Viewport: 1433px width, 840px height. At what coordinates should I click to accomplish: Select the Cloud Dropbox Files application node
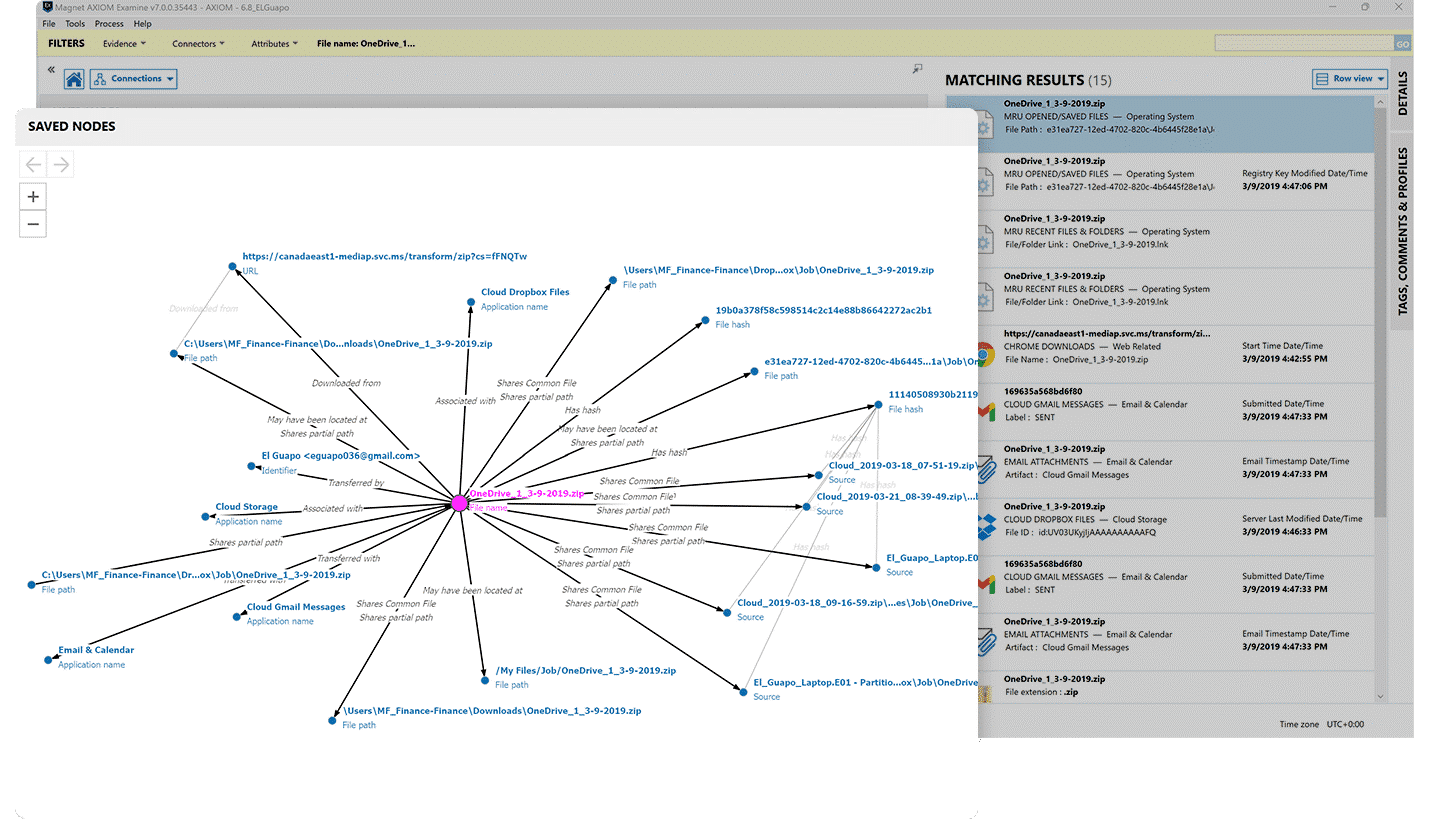pyautogui.click(x=470, y=303)
